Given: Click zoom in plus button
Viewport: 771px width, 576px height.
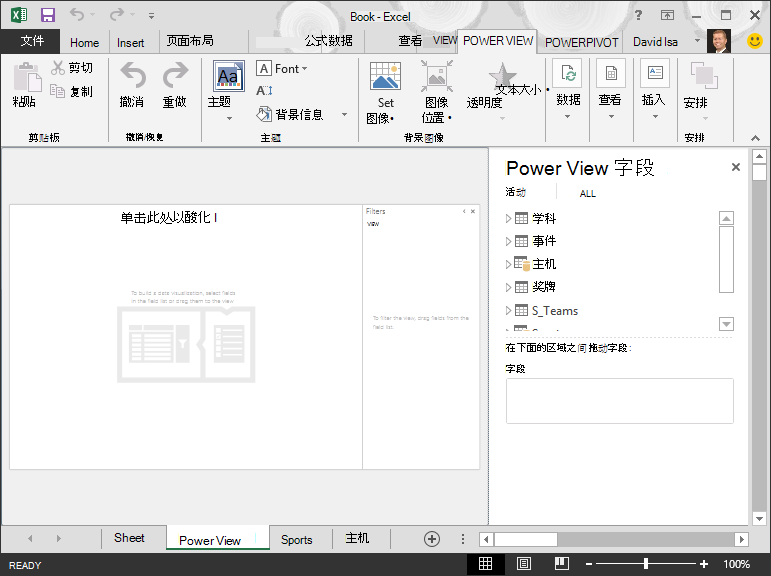Looking at the screenshot, I should 704,564.
